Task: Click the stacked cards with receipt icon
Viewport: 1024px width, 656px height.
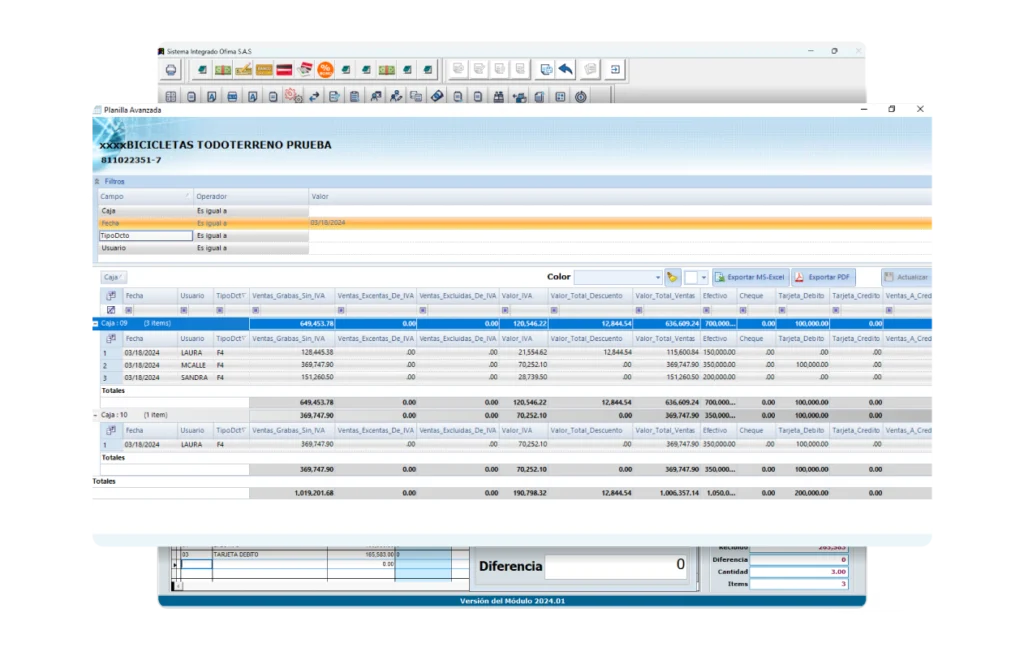Action: [304, 70]
